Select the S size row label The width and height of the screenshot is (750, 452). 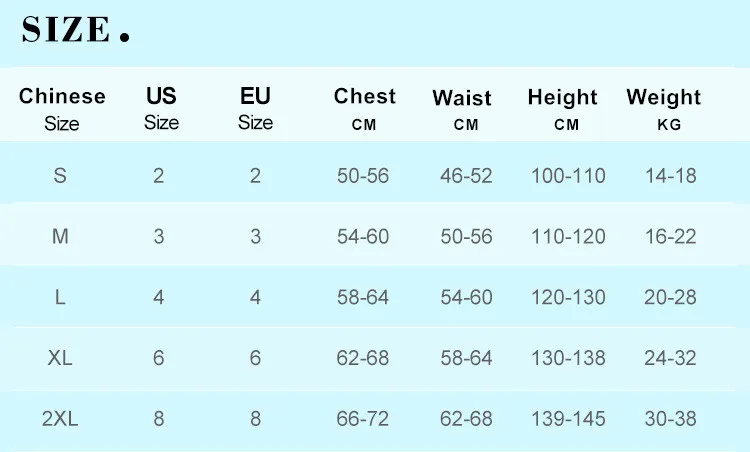coord(60,176)
